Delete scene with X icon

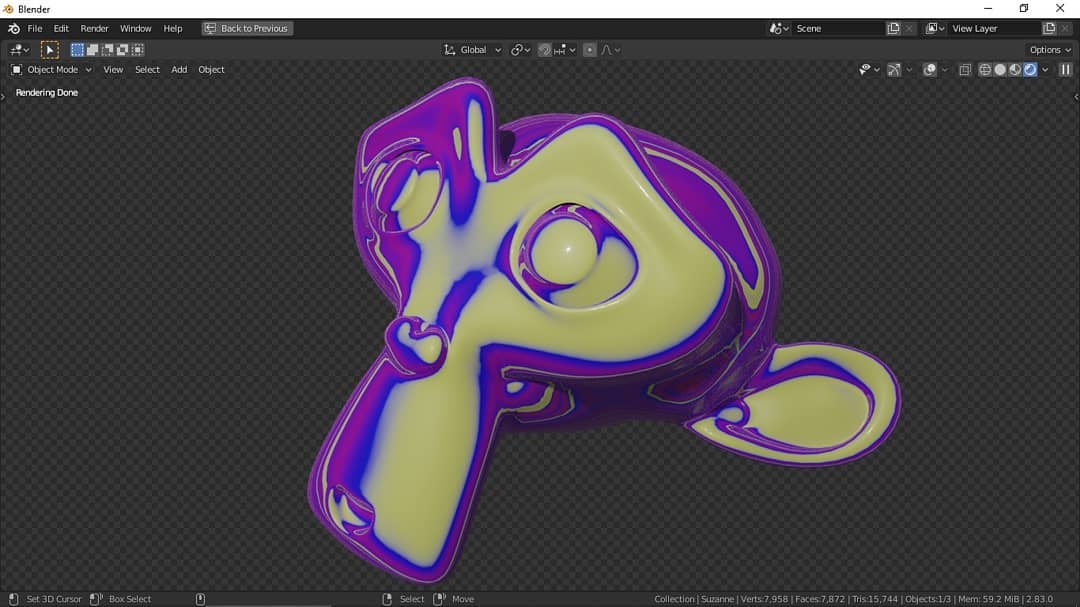tap(909, 29)
